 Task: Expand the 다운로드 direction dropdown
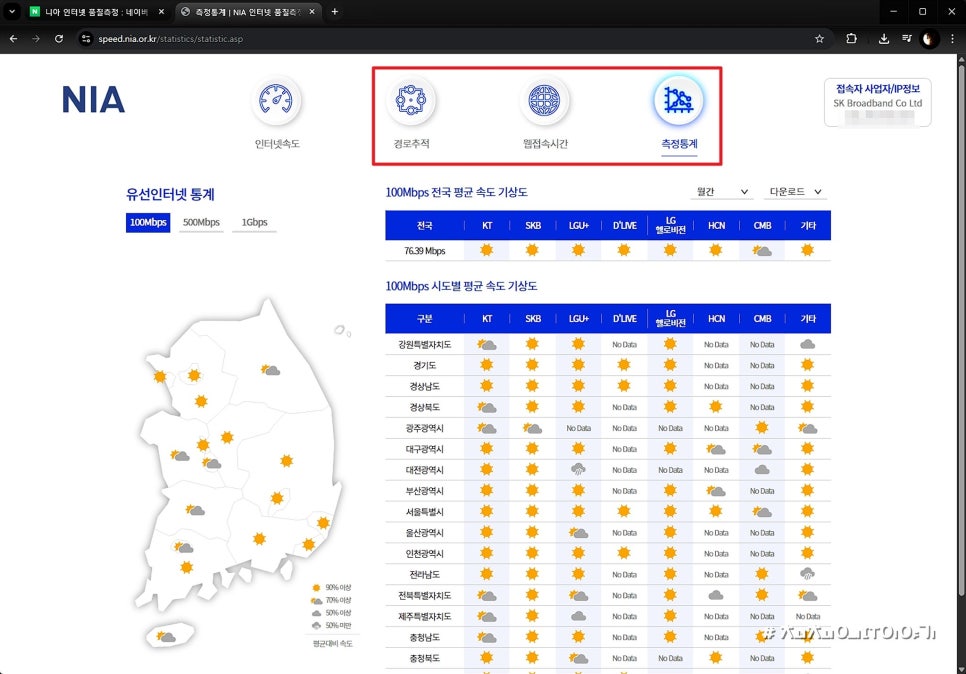[795, 192]
